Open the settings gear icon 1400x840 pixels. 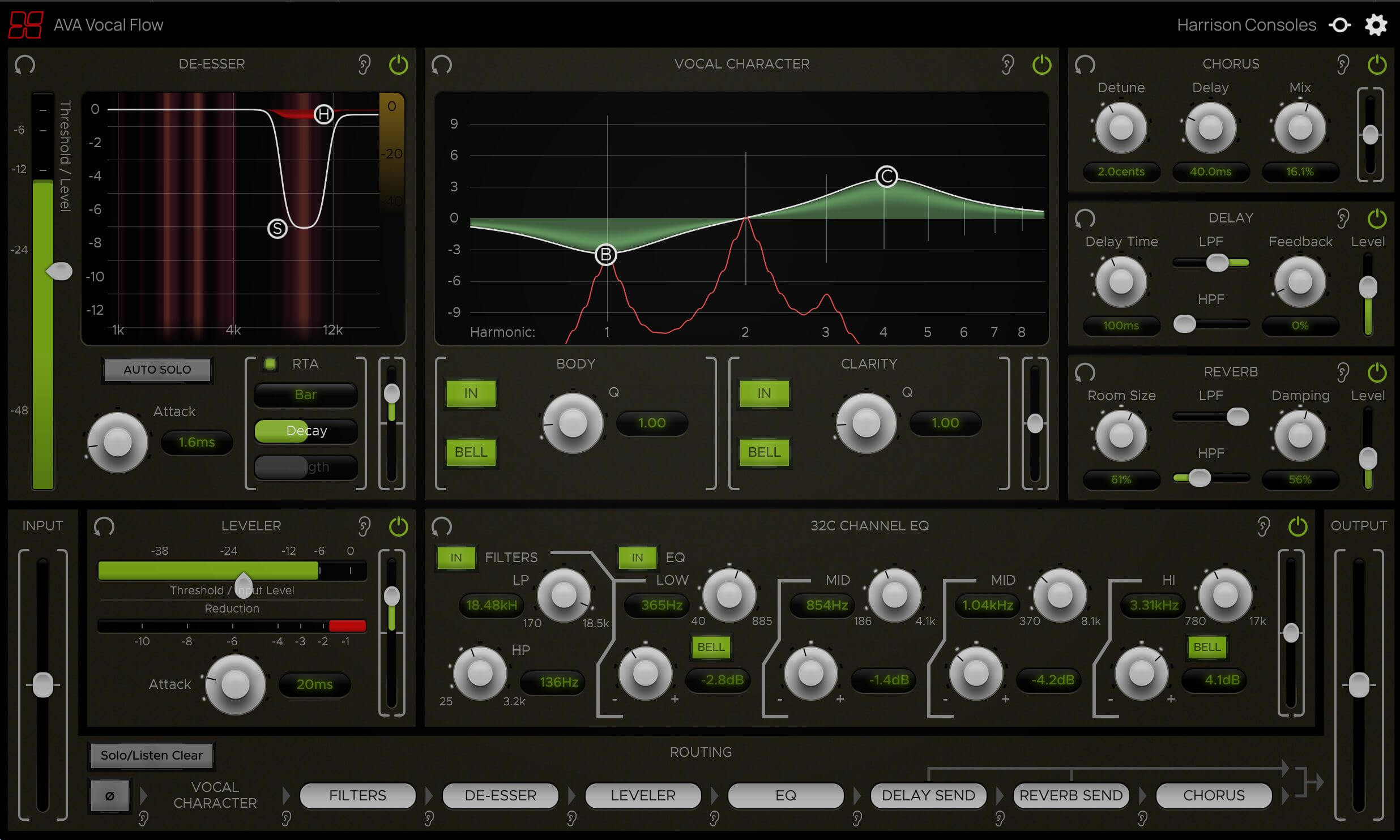(x=1376, y=25)
